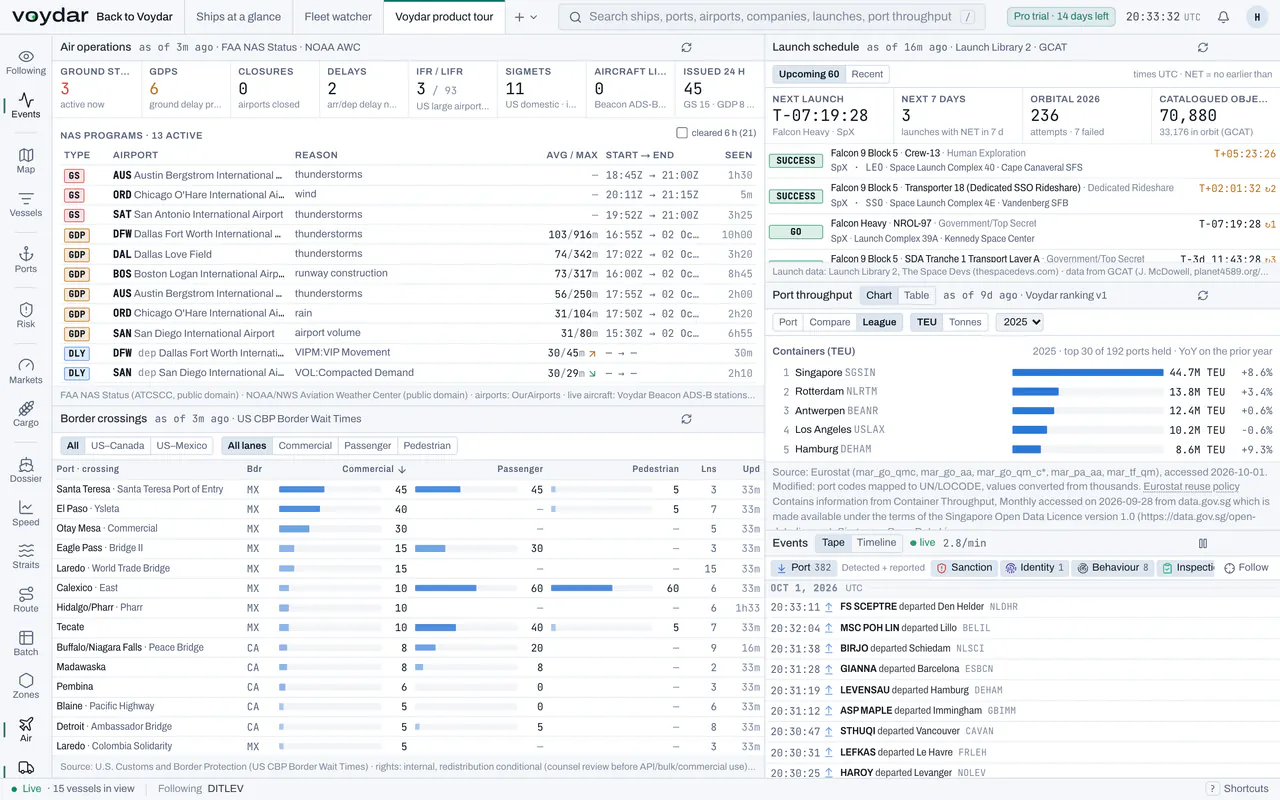Toggle the US–Canada border filter
This screenshot has height=800, width=1280.
pos(118,446)
